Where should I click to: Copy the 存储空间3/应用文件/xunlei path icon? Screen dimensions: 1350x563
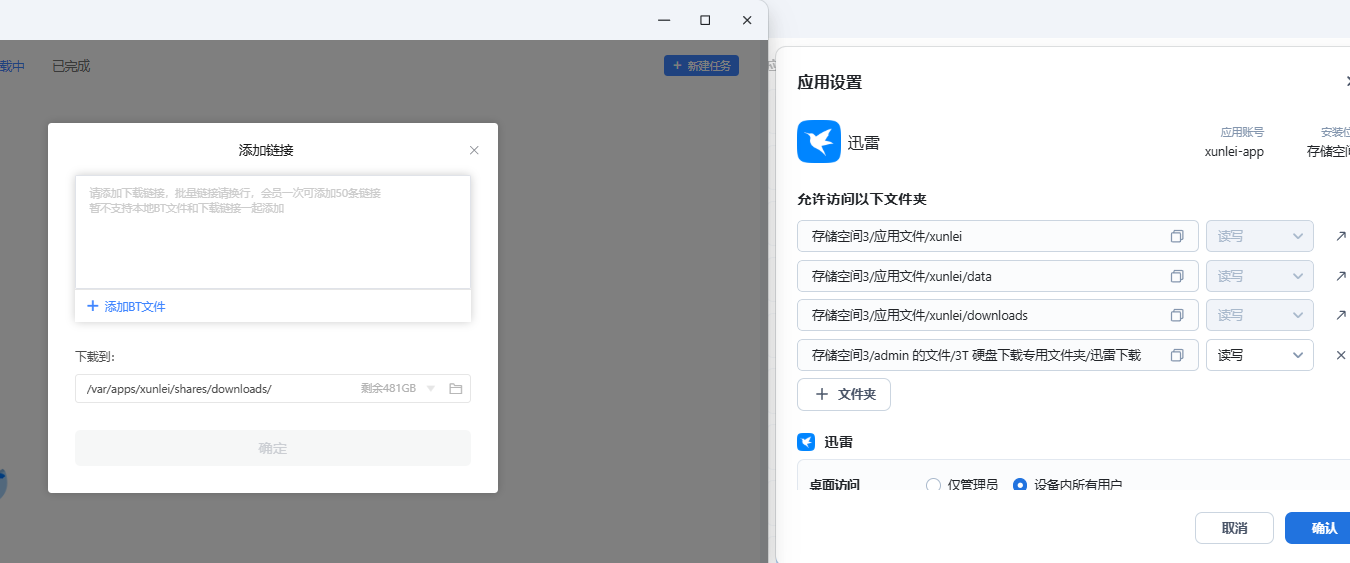(1177, 237)
